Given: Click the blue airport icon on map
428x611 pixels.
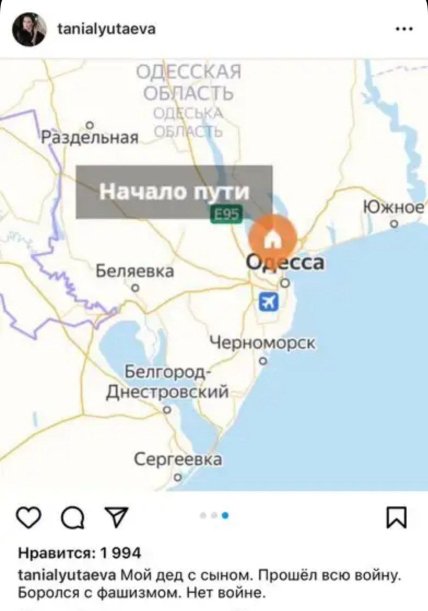Looking at the screenshot, I should coord(269,301).
